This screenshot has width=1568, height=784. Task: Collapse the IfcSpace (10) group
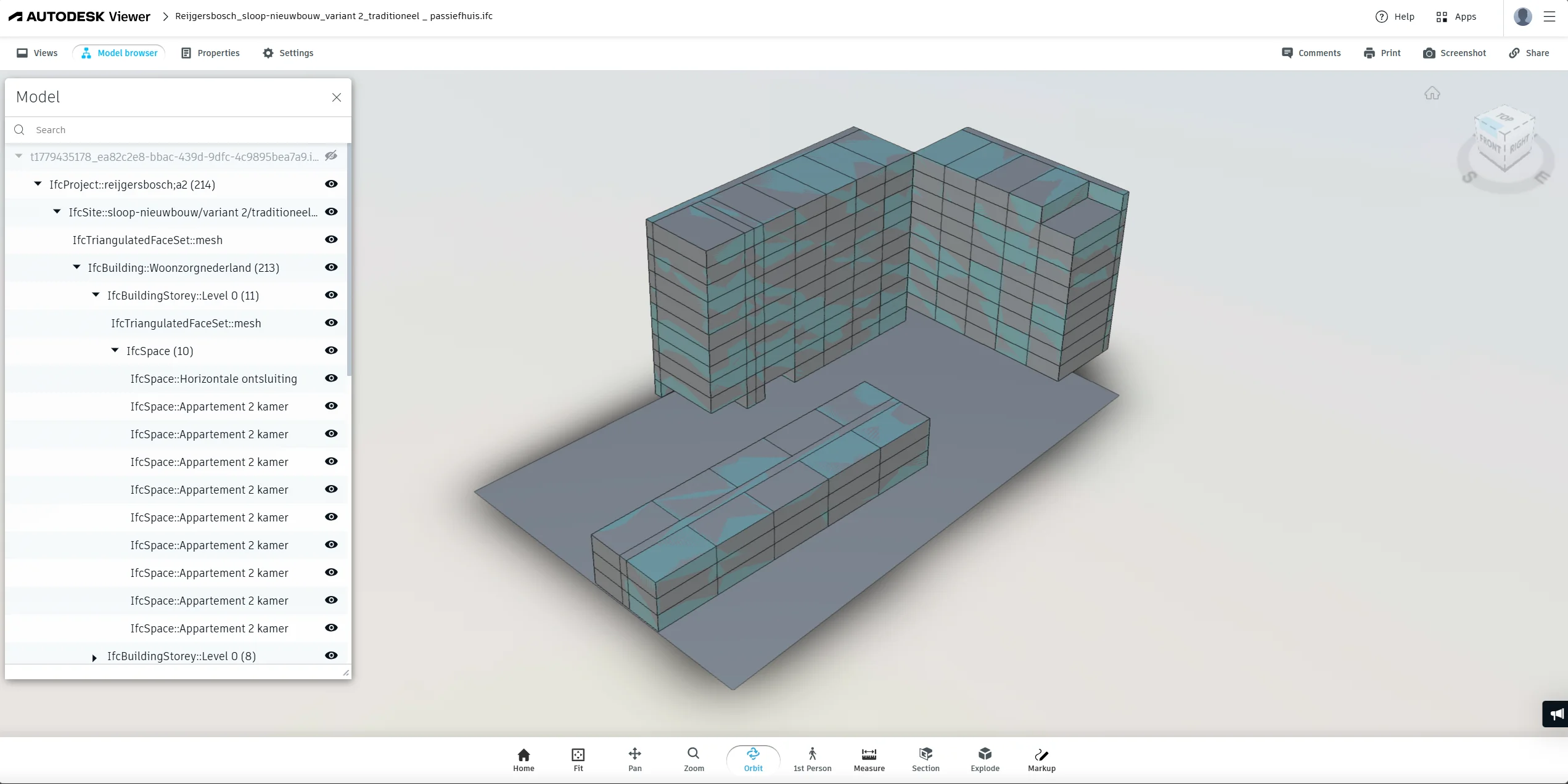[x=115, y=350]
